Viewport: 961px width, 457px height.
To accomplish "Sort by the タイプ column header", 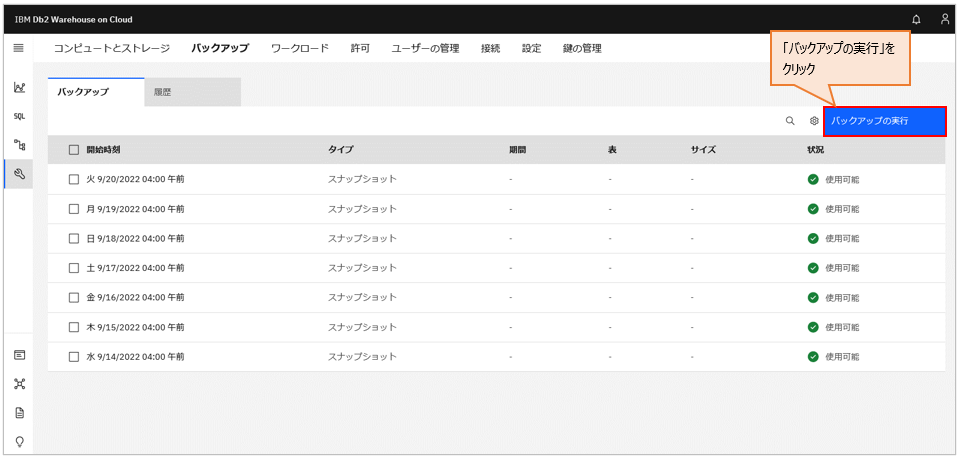I will tap(341, 149).
